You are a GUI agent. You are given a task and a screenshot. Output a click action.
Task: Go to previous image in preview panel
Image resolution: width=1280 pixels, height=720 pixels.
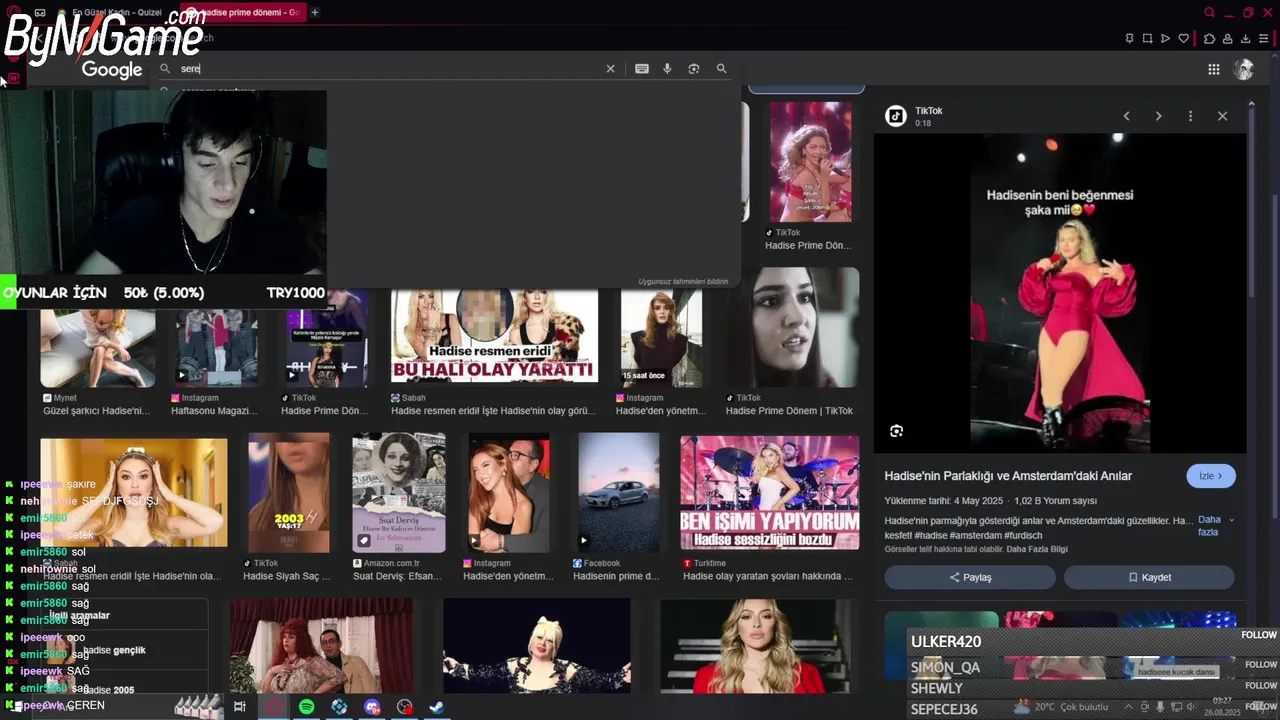pyautogui.click(x=1126, y=116)
